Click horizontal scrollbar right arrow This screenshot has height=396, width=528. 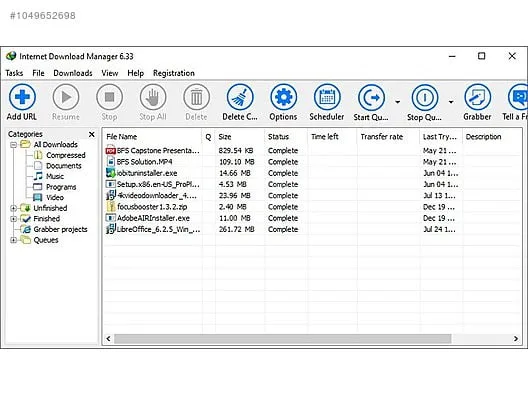[516, 339]
